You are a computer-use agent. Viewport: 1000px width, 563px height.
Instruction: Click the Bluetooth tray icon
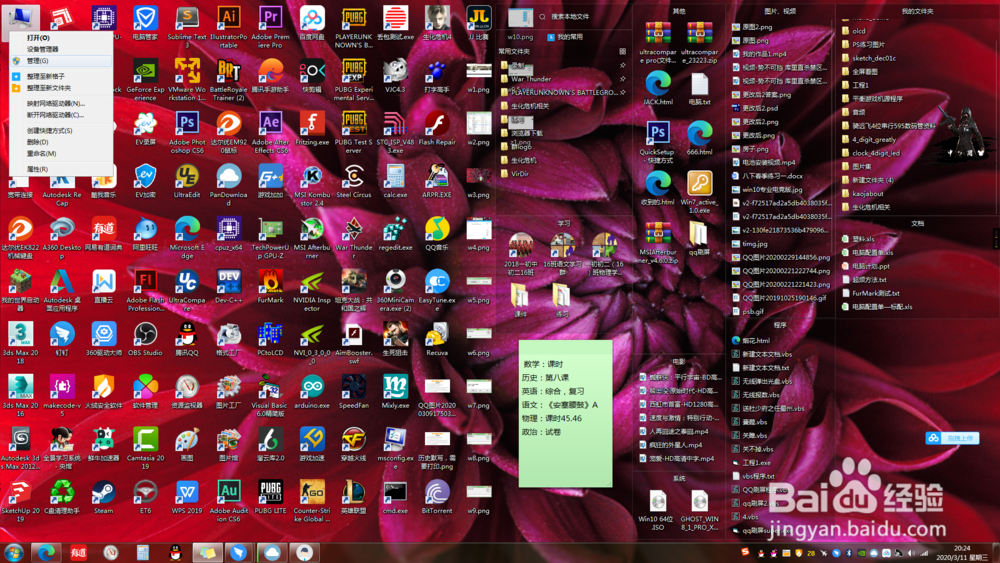(849, 553)
